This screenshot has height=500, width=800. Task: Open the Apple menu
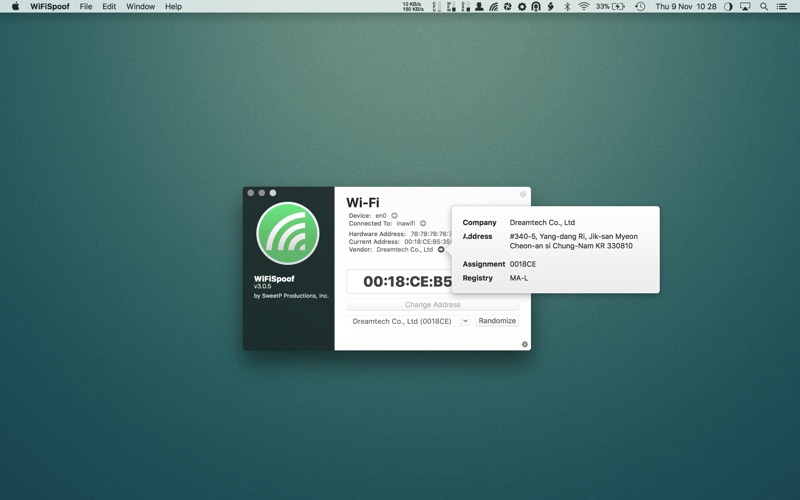click(x=15, y=7)
